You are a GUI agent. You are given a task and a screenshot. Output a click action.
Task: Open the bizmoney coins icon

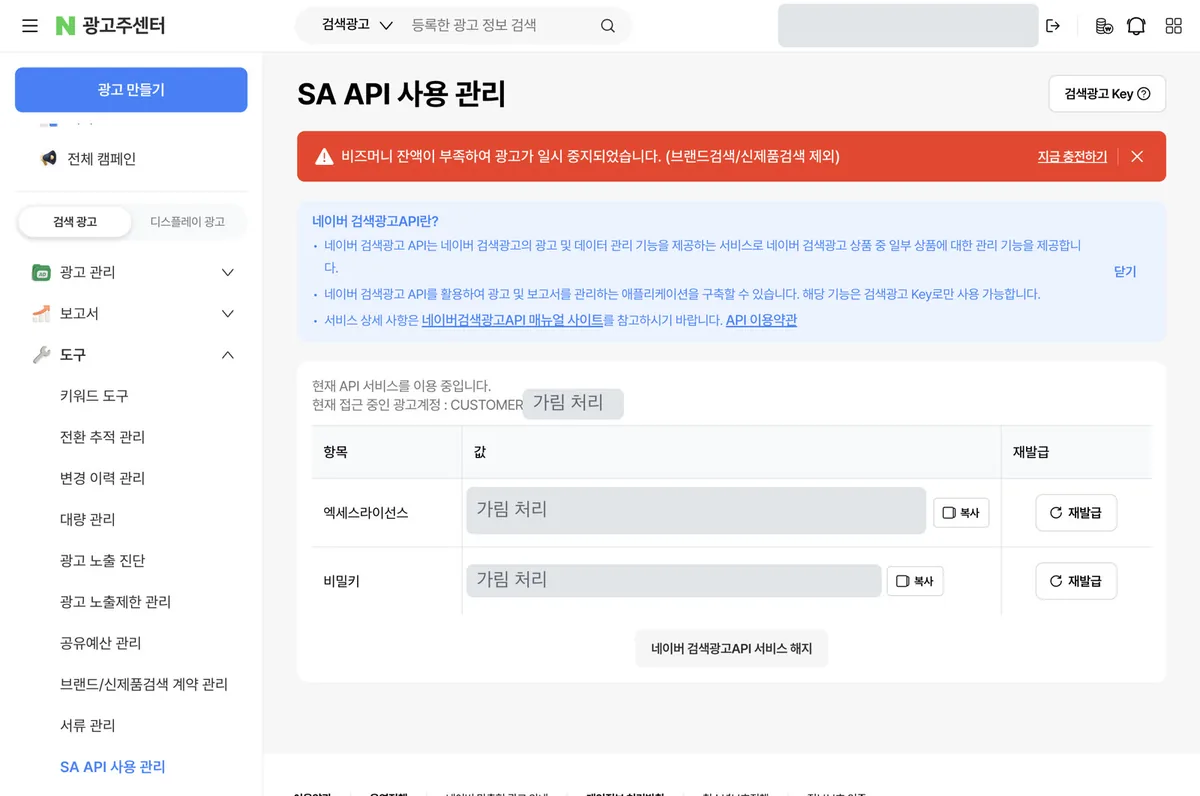[x=1104, y=26]
